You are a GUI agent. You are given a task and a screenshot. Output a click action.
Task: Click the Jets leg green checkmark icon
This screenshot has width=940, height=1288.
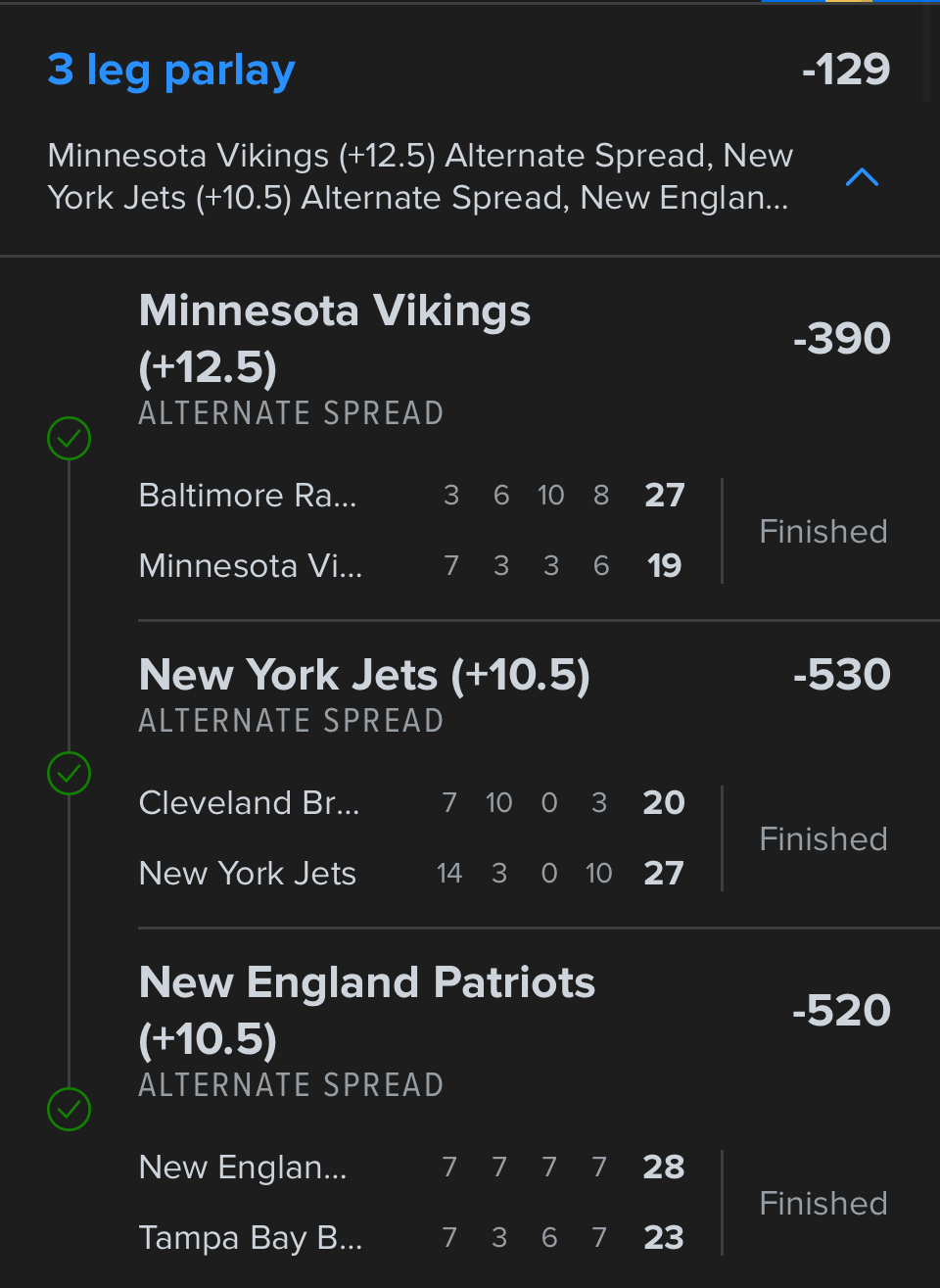(70, 774)
